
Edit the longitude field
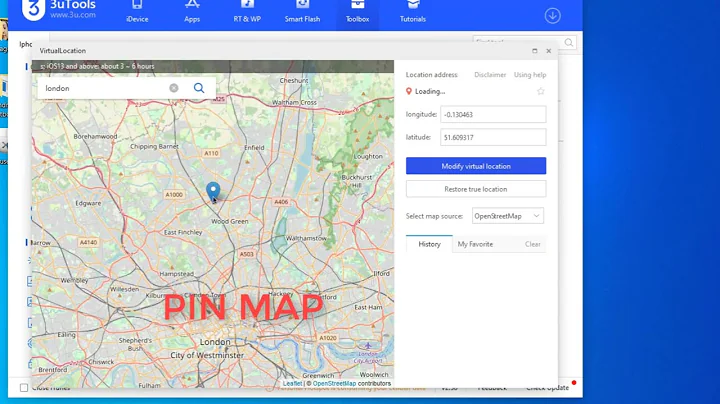coord(493,114)
